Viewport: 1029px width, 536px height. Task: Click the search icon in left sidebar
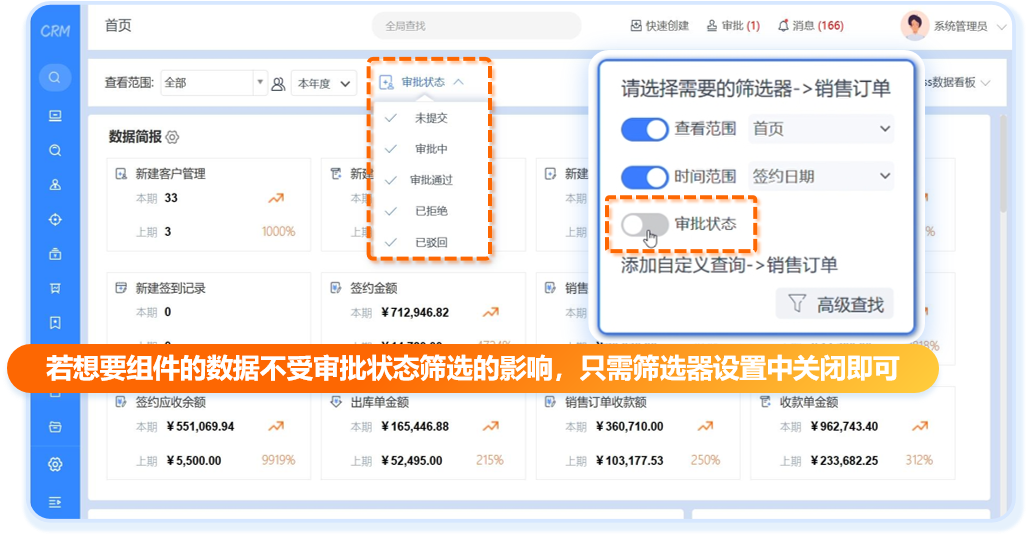(x=55, y=77)
